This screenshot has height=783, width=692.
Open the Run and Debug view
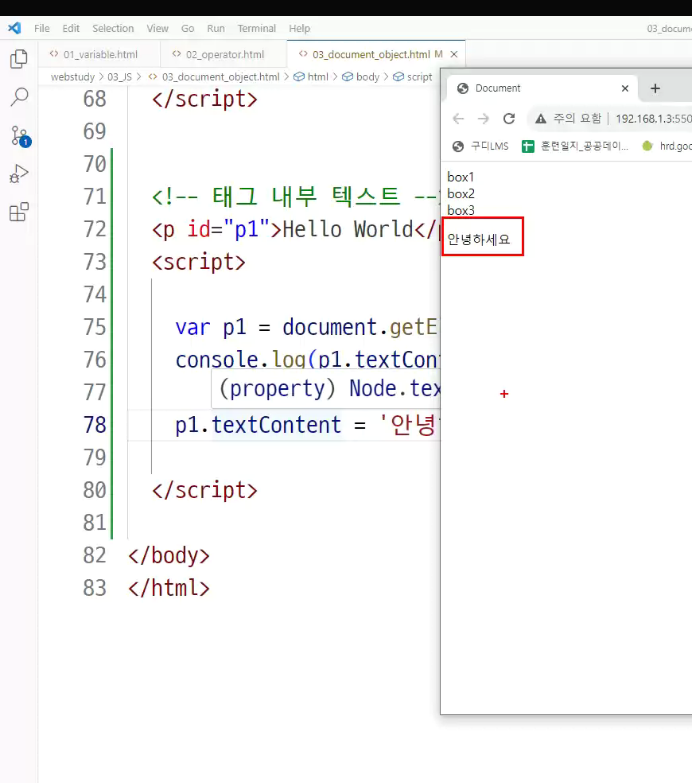pyautogui.click(x=19, y=174)
